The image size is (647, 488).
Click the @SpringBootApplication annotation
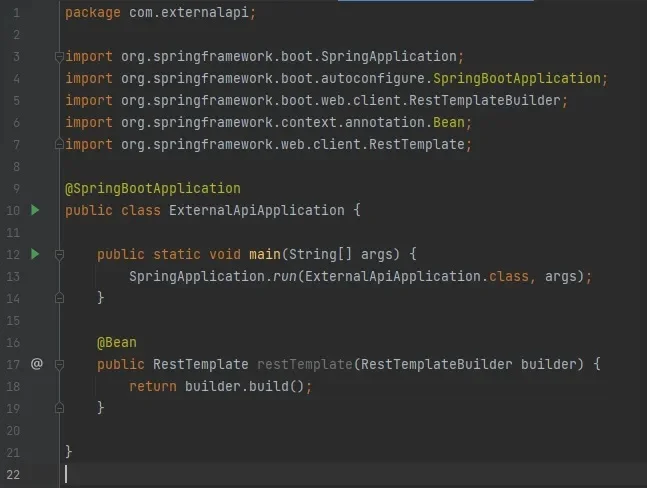tap(153, 189)
